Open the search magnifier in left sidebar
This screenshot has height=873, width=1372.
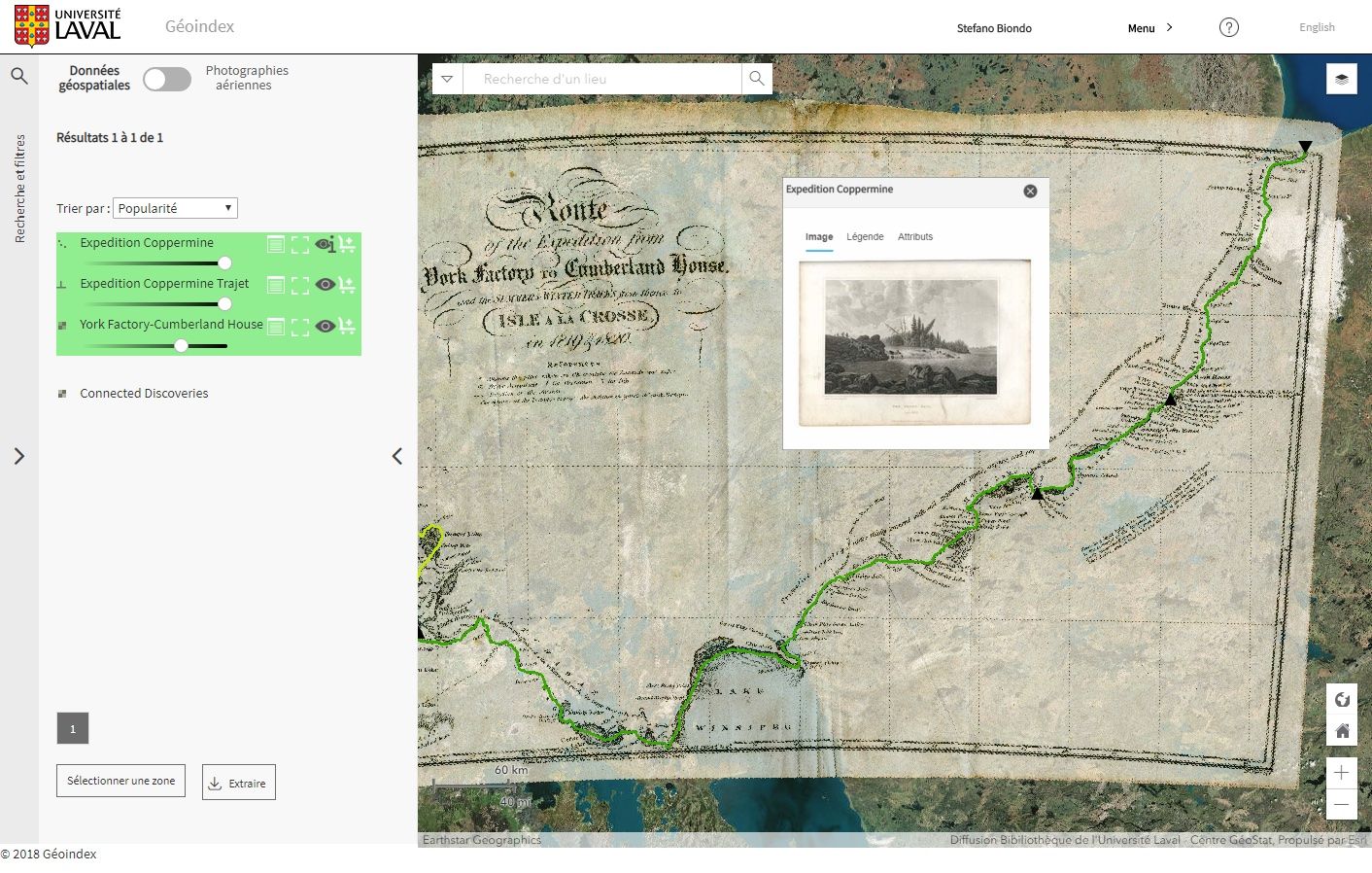19,76
